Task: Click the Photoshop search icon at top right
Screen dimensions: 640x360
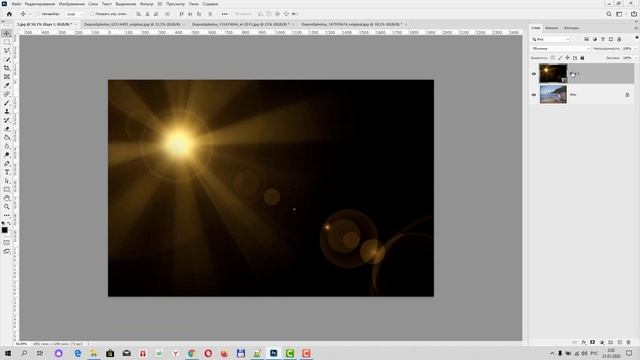Action: pos(609,14)
